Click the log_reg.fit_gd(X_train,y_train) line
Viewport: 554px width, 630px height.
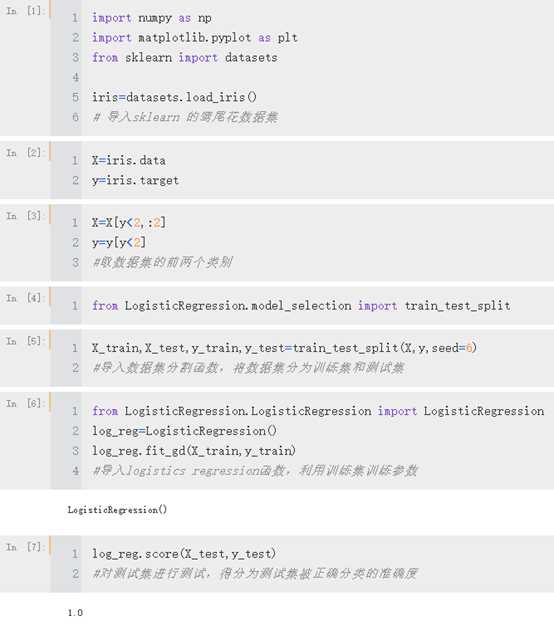[194, 451]
